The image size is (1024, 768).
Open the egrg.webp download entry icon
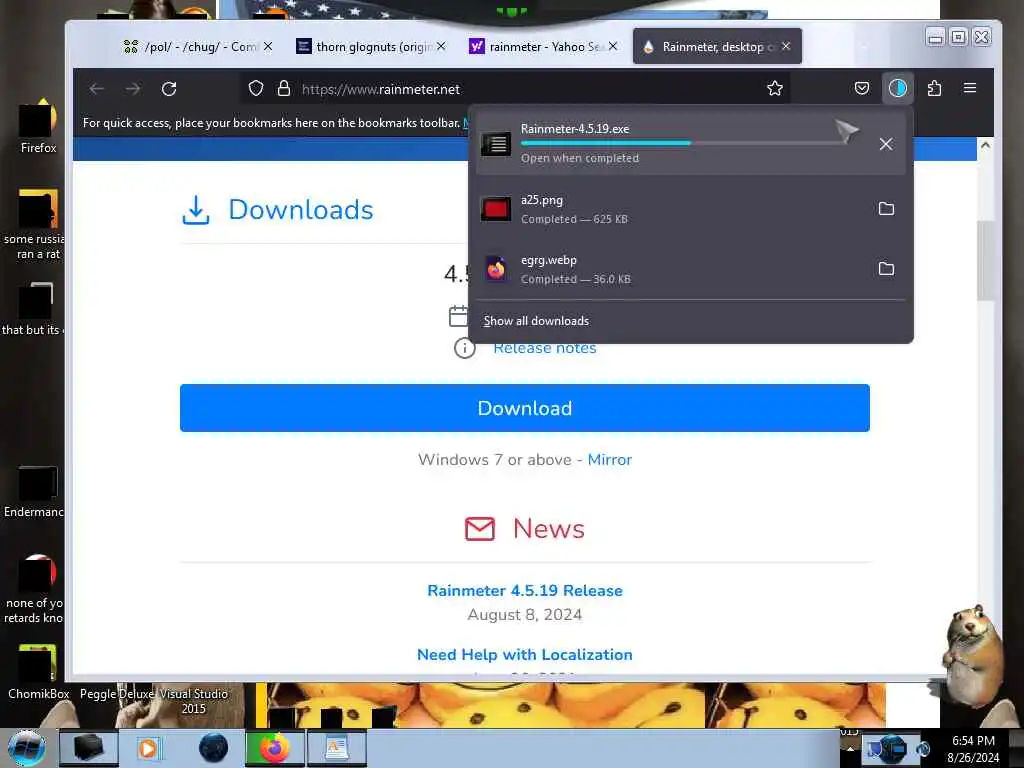coord(496,269)
